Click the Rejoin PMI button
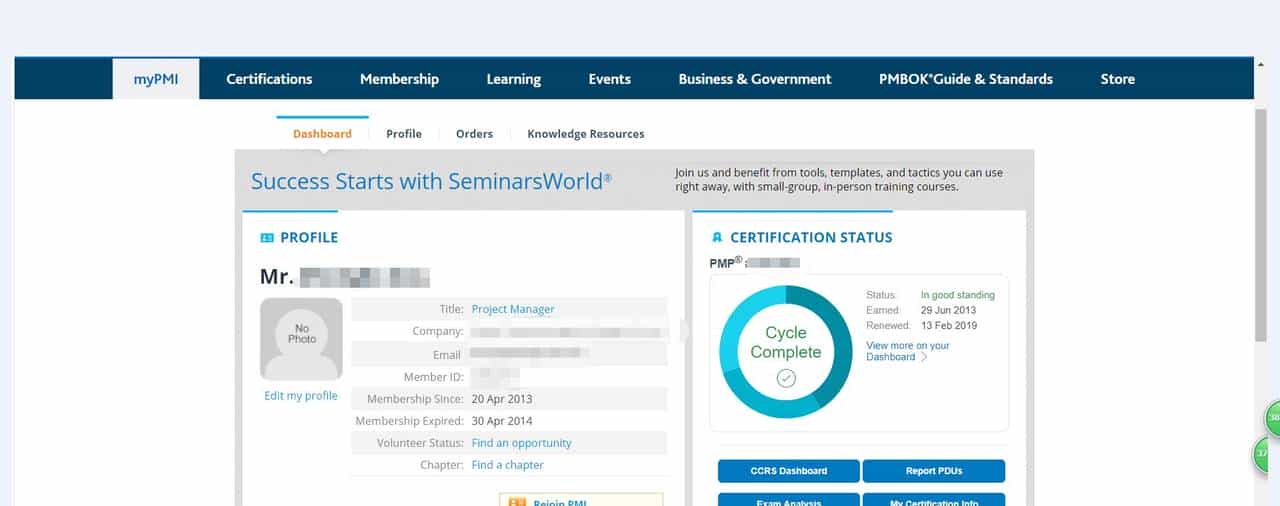This screenshot has height=506, width=1280. (581, 499)
